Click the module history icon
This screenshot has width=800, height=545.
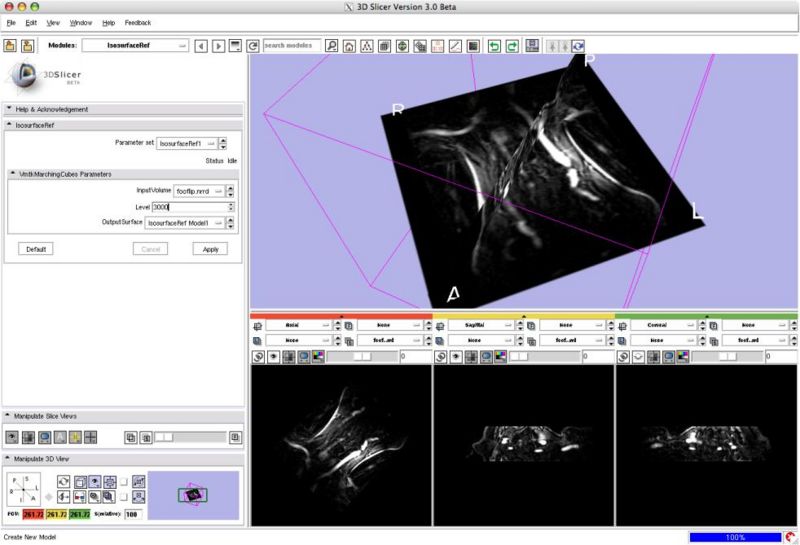(x=235, y=46)
